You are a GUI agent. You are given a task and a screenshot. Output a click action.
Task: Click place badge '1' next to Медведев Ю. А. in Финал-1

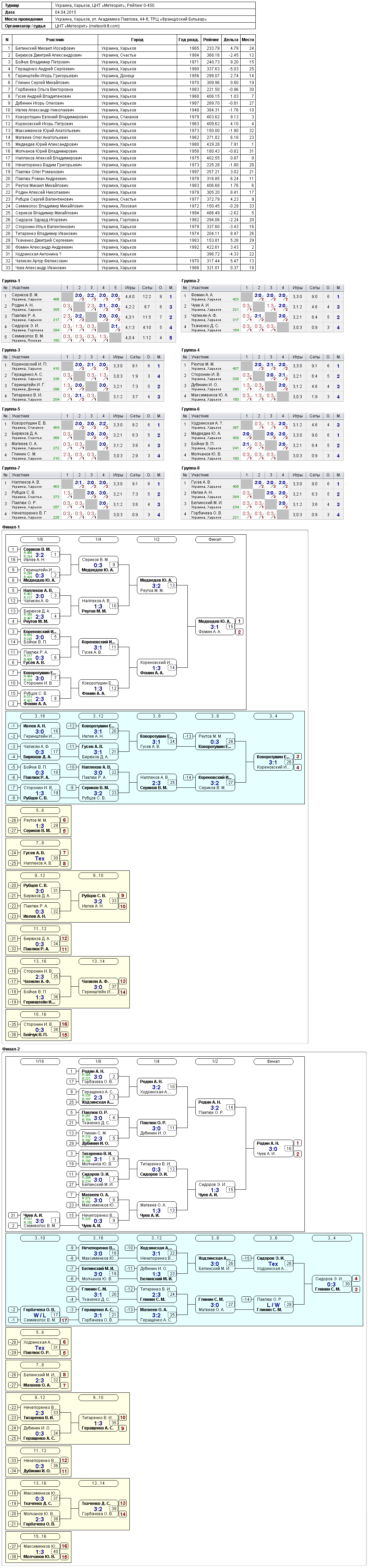pos(240,621)
